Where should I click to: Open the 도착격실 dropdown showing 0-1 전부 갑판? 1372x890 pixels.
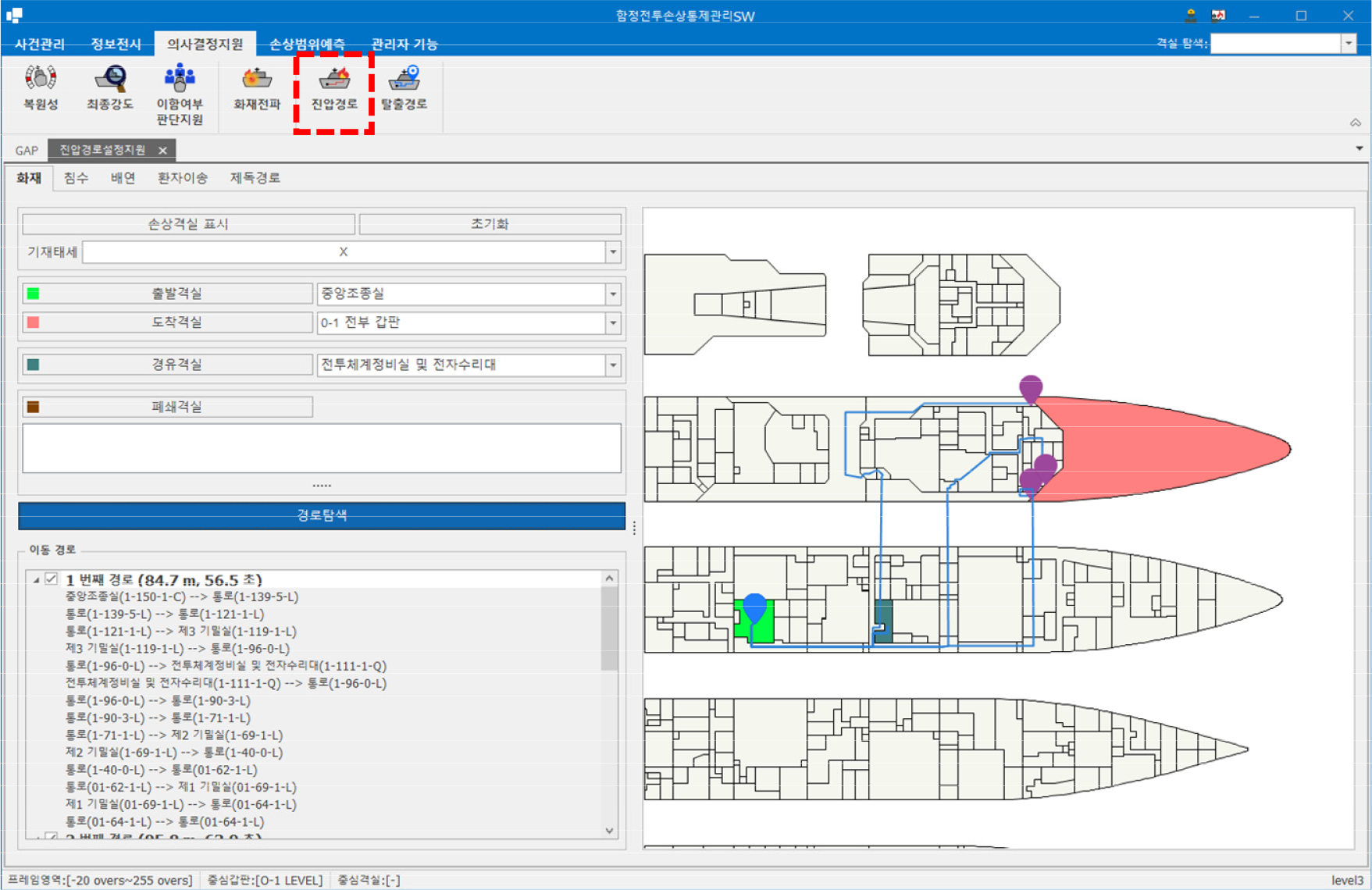pos(613,322)
